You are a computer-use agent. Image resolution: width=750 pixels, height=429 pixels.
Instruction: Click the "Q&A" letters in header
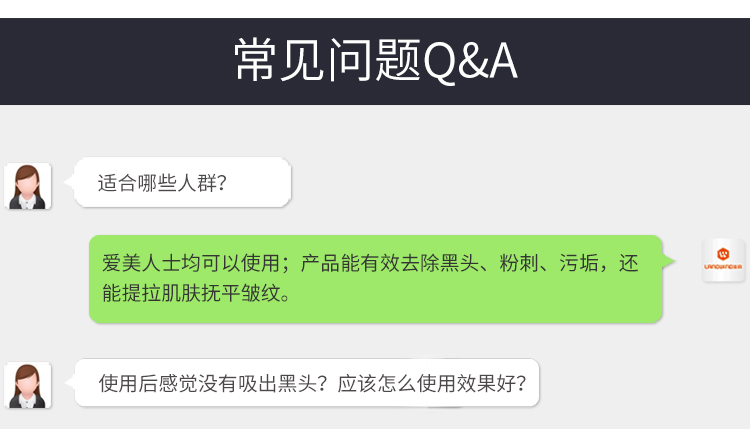(470, 61)
